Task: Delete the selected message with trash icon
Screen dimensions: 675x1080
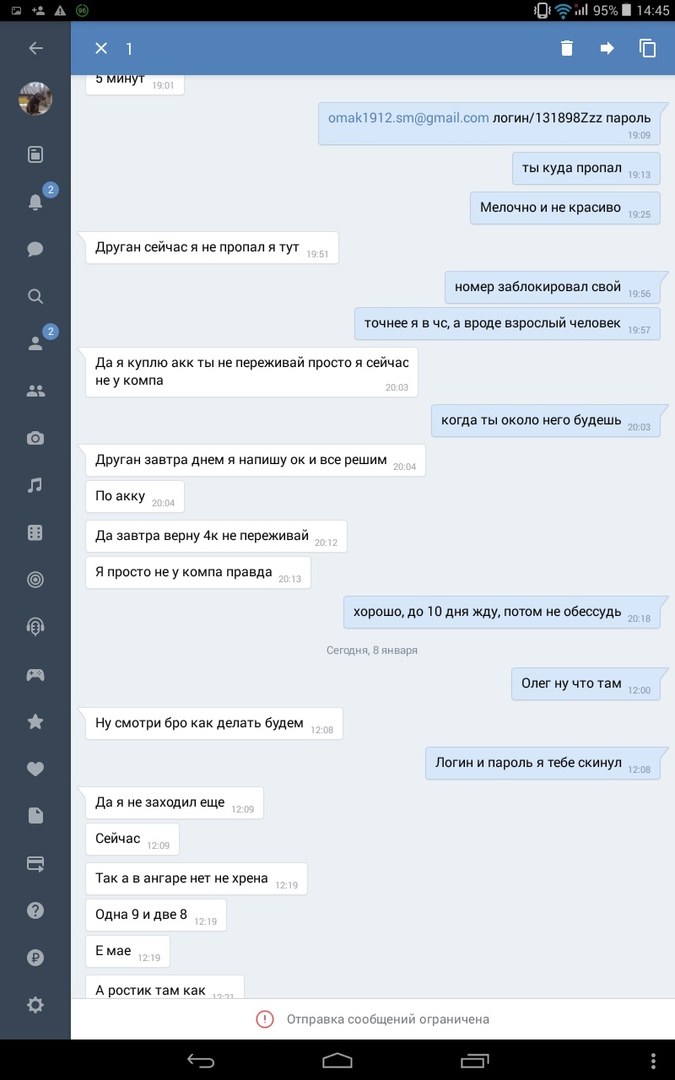Action: (566, 48)
